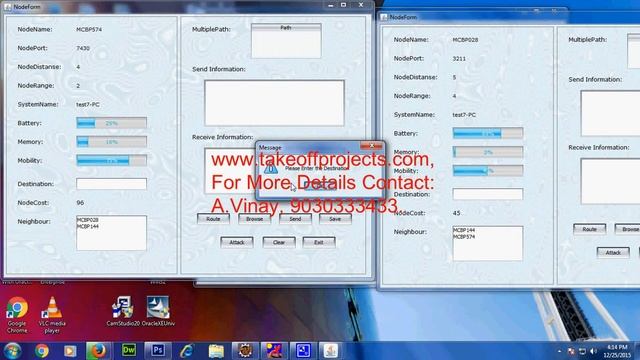The width and height of the screenshot is (640, 360).
Task: Open Photoshop from the taskbar
Action: 158,350
